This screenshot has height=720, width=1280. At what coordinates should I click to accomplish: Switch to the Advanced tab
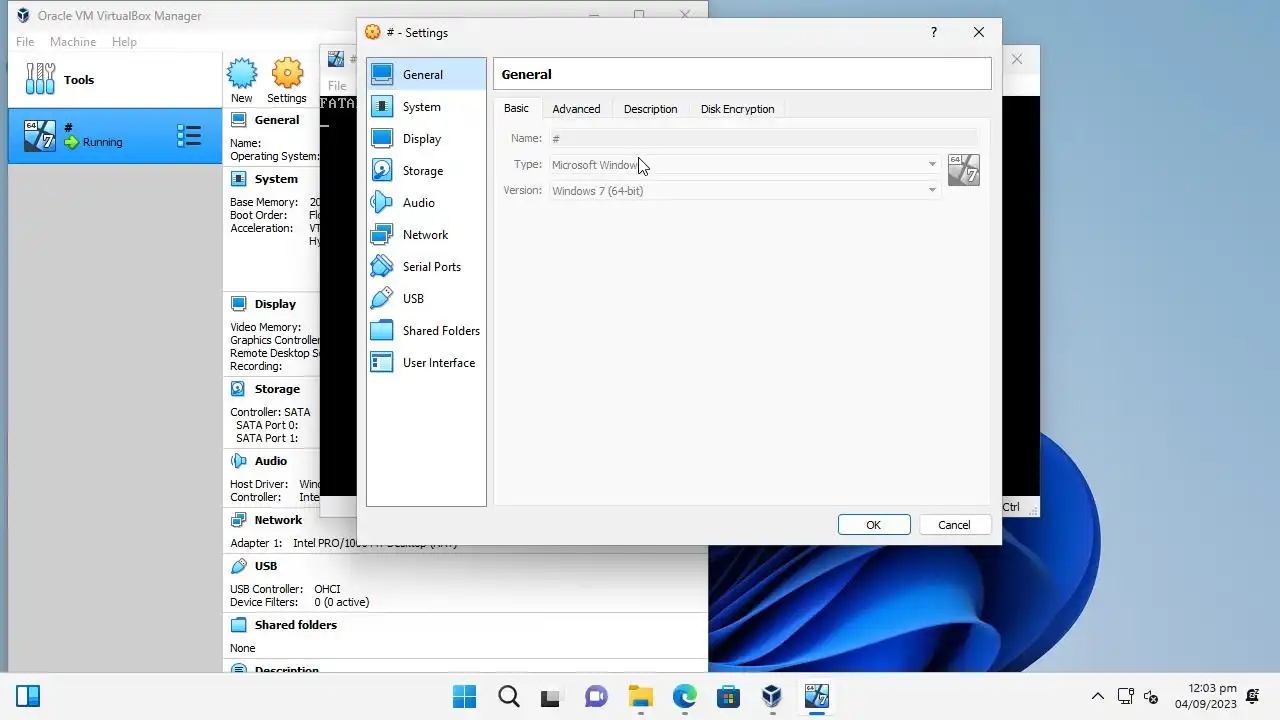(x=576, y=109)
